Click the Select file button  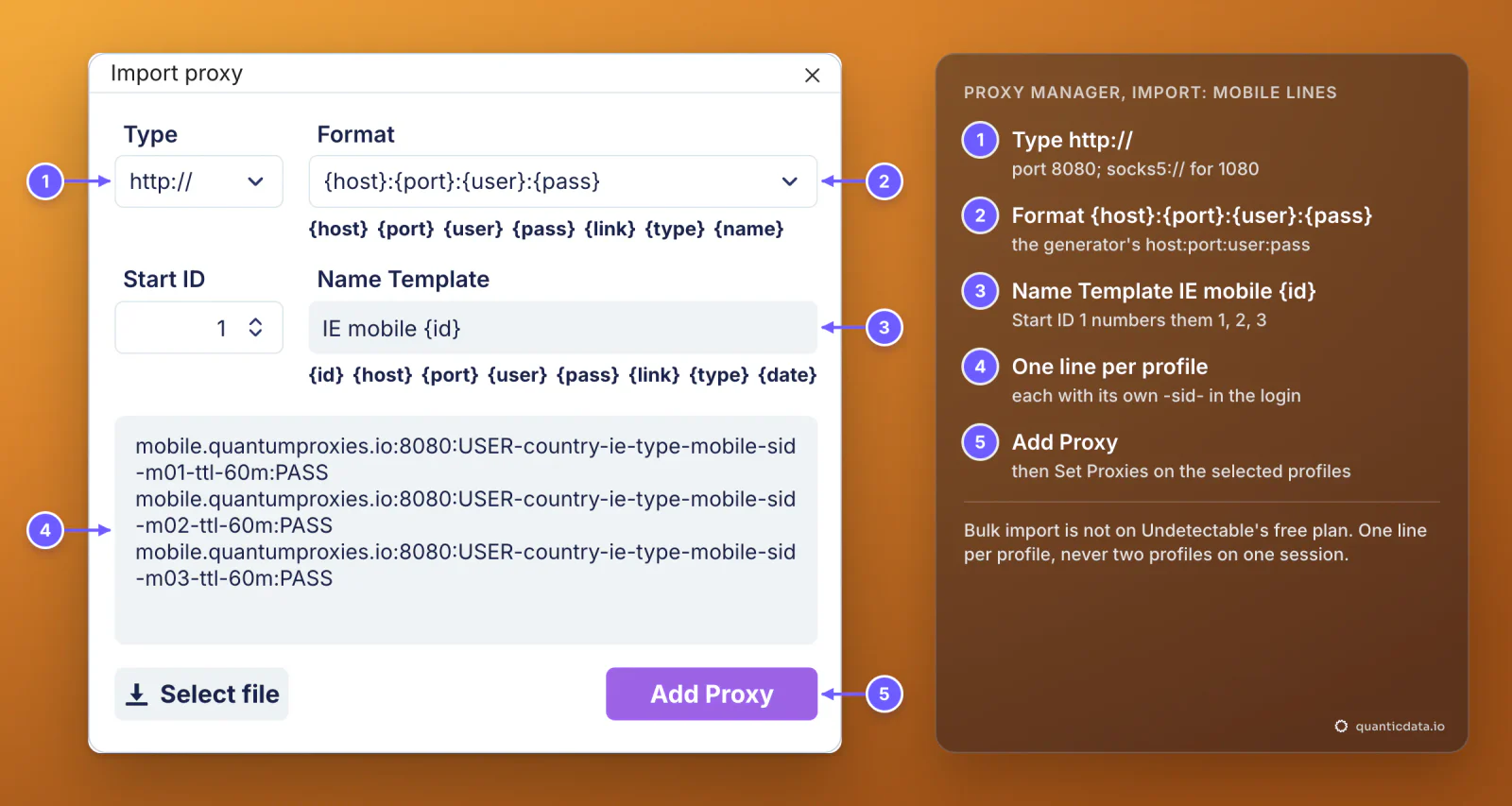201,695
